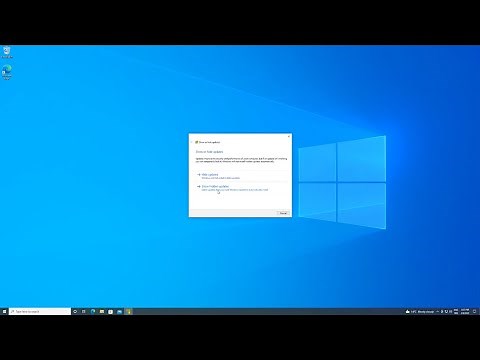Open Task View on the taskbar

pos(84,311)
